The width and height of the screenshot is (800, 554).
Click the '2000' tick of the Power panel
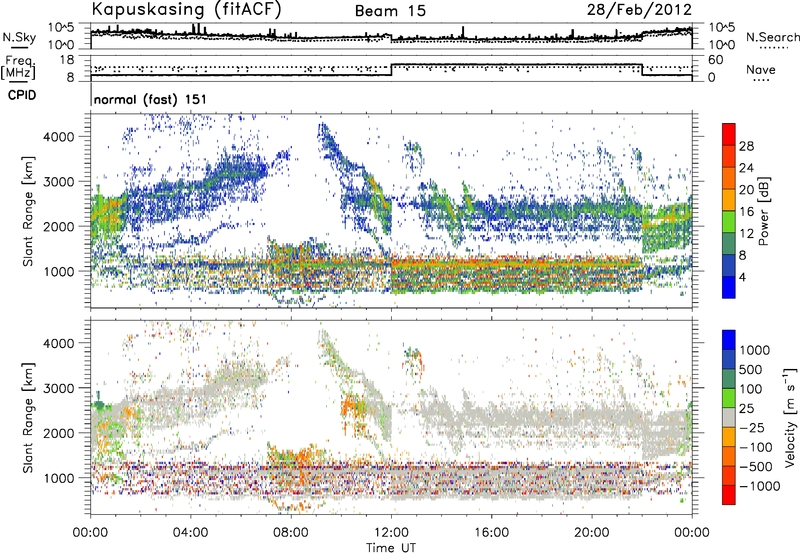coord(59,226)
